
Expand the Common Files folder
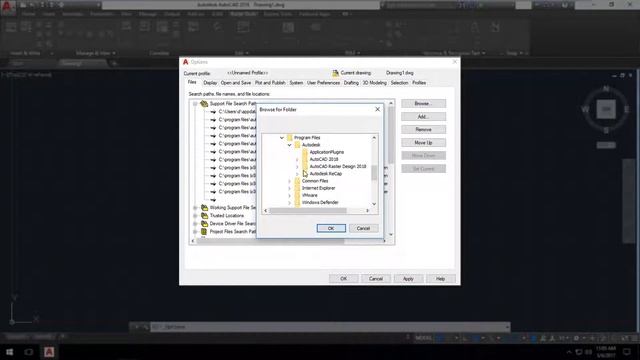click(x=289, y=181)
